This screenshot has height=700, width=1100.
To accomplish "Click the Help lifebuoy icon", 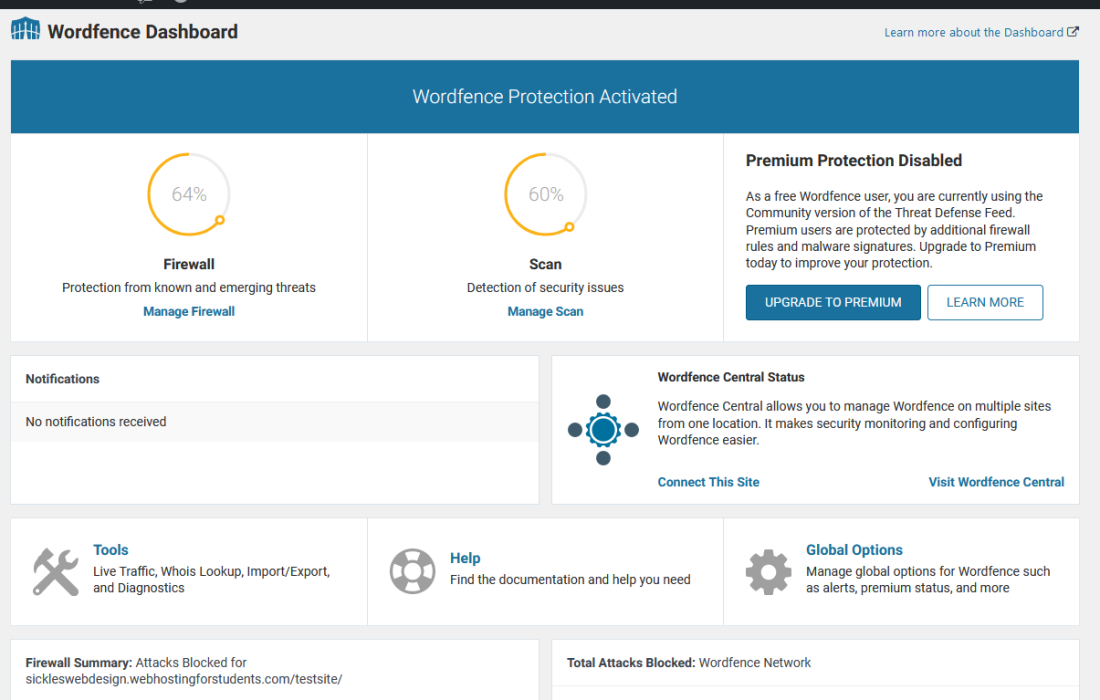I will tap(412, 571).
